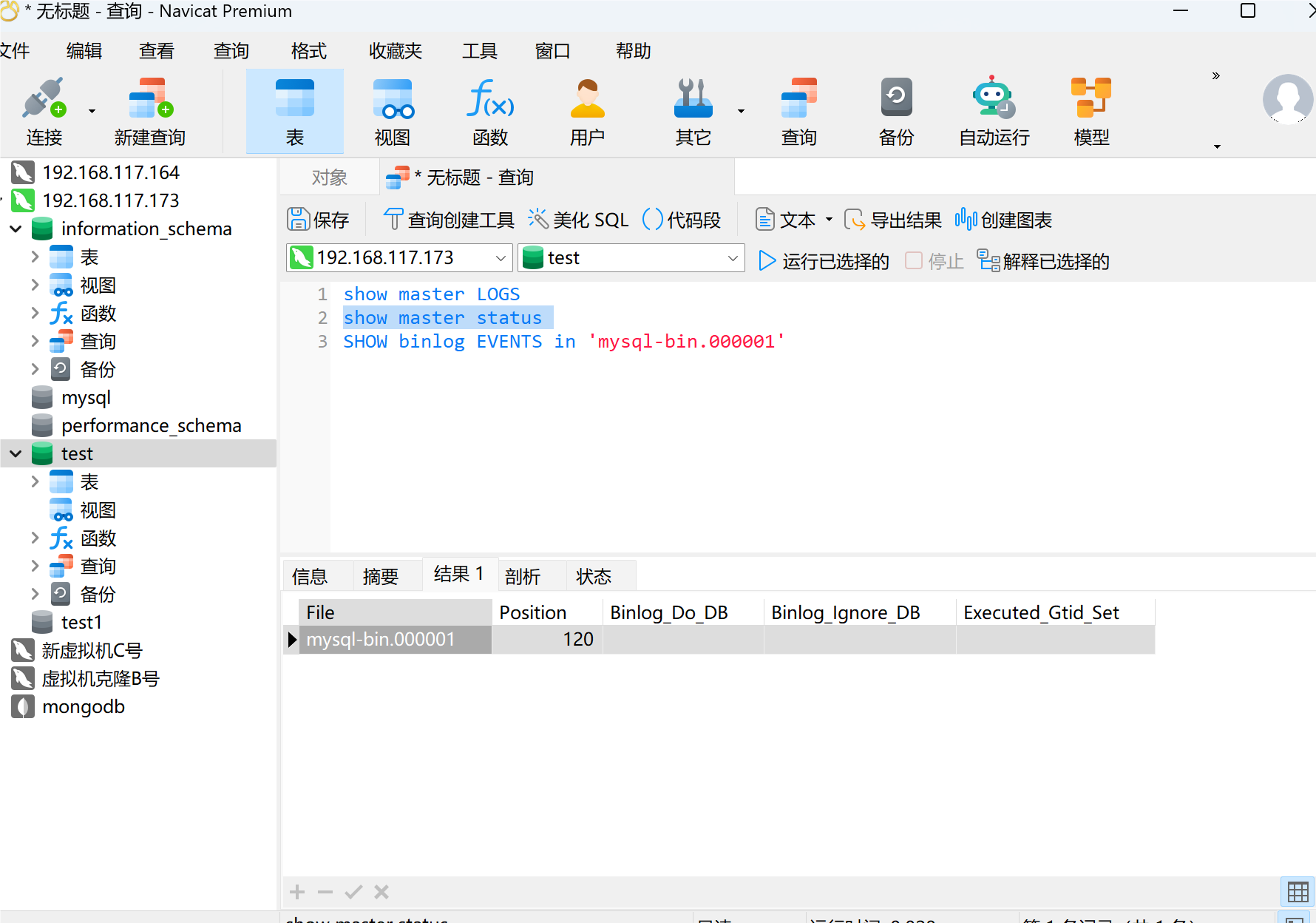Click the Connection (连接) toolbar icon
The width and height of the screenshot is (1316, 923).
click(44, 111)
